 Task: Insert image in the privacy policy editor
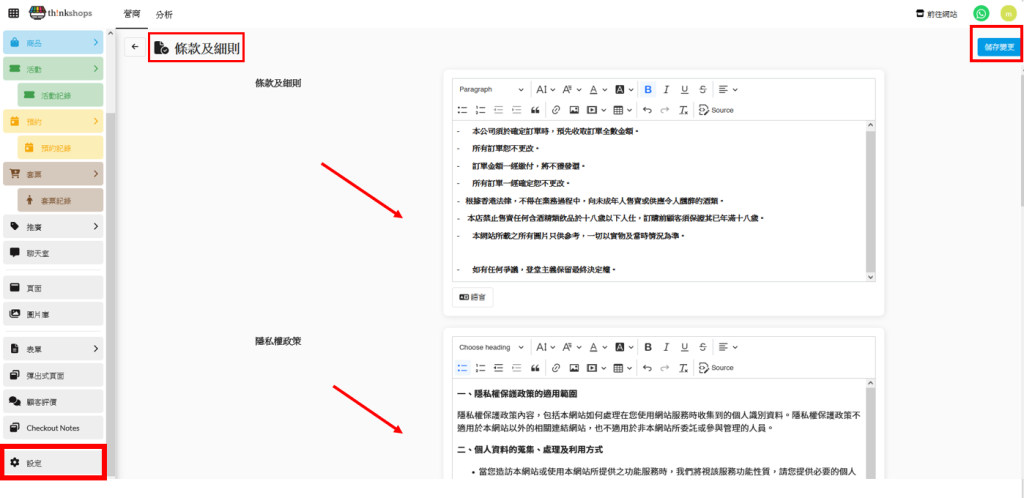point(574,368)
